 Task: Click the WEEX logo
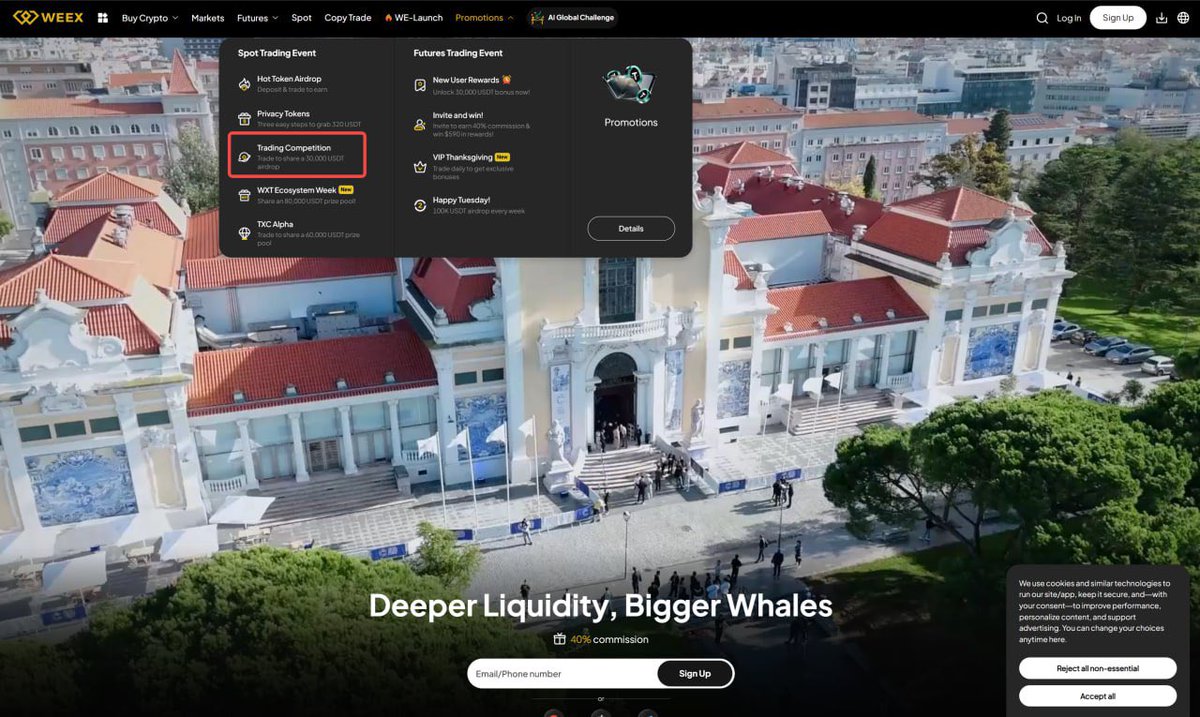(x=48, y=17)
